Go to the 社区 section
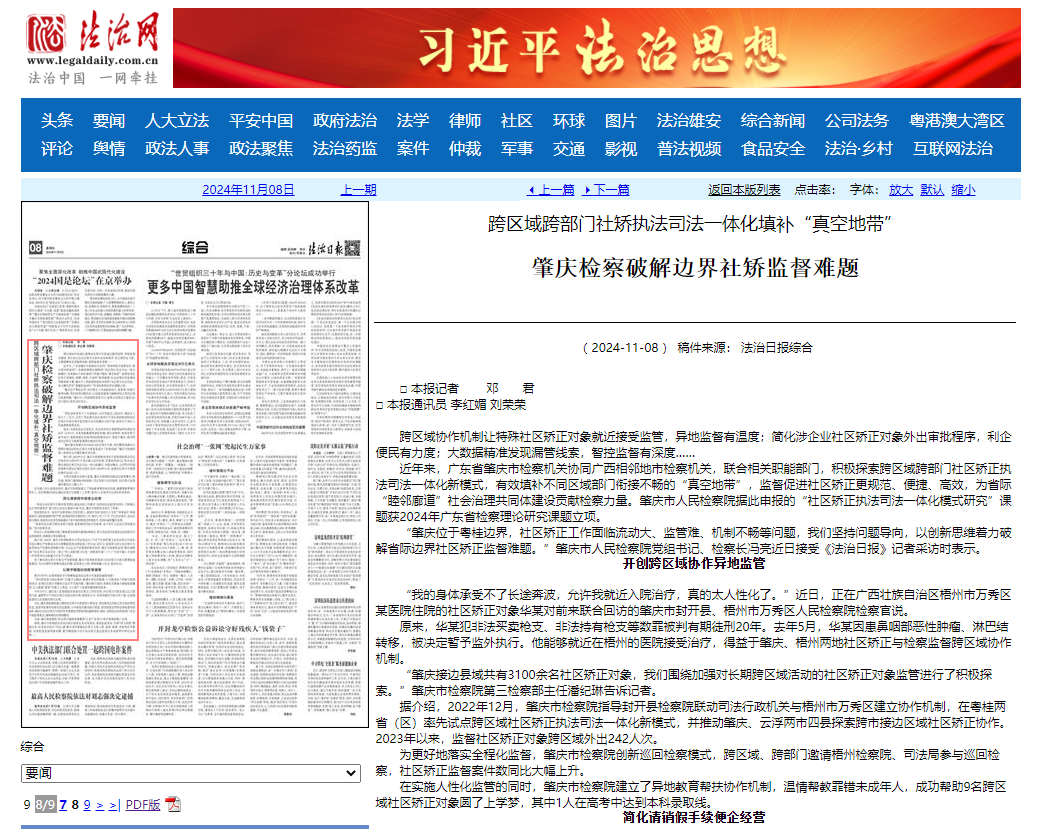 (x=517, y=120)
